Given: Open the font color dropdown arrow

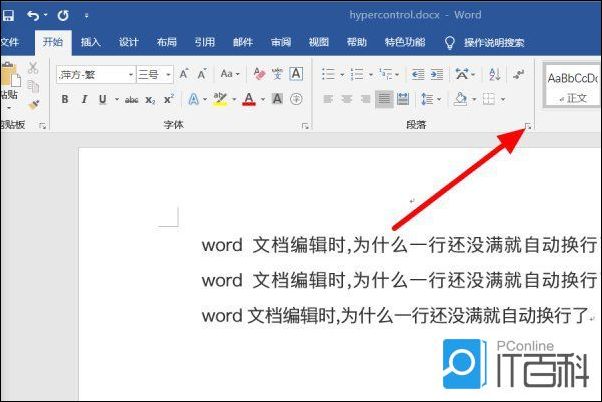Looking at the screenshot, I should pos(263,99).
